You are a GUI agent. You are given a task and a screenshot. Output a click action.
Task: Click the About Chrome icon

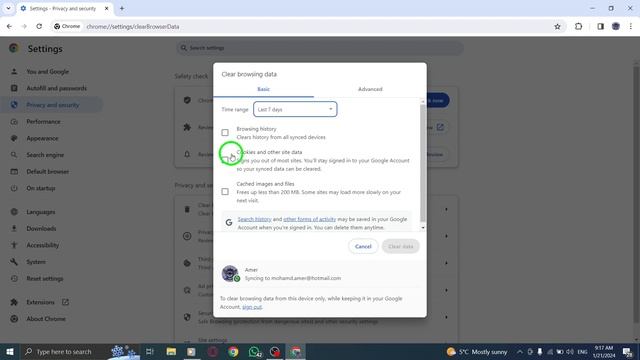click(14, 319)
